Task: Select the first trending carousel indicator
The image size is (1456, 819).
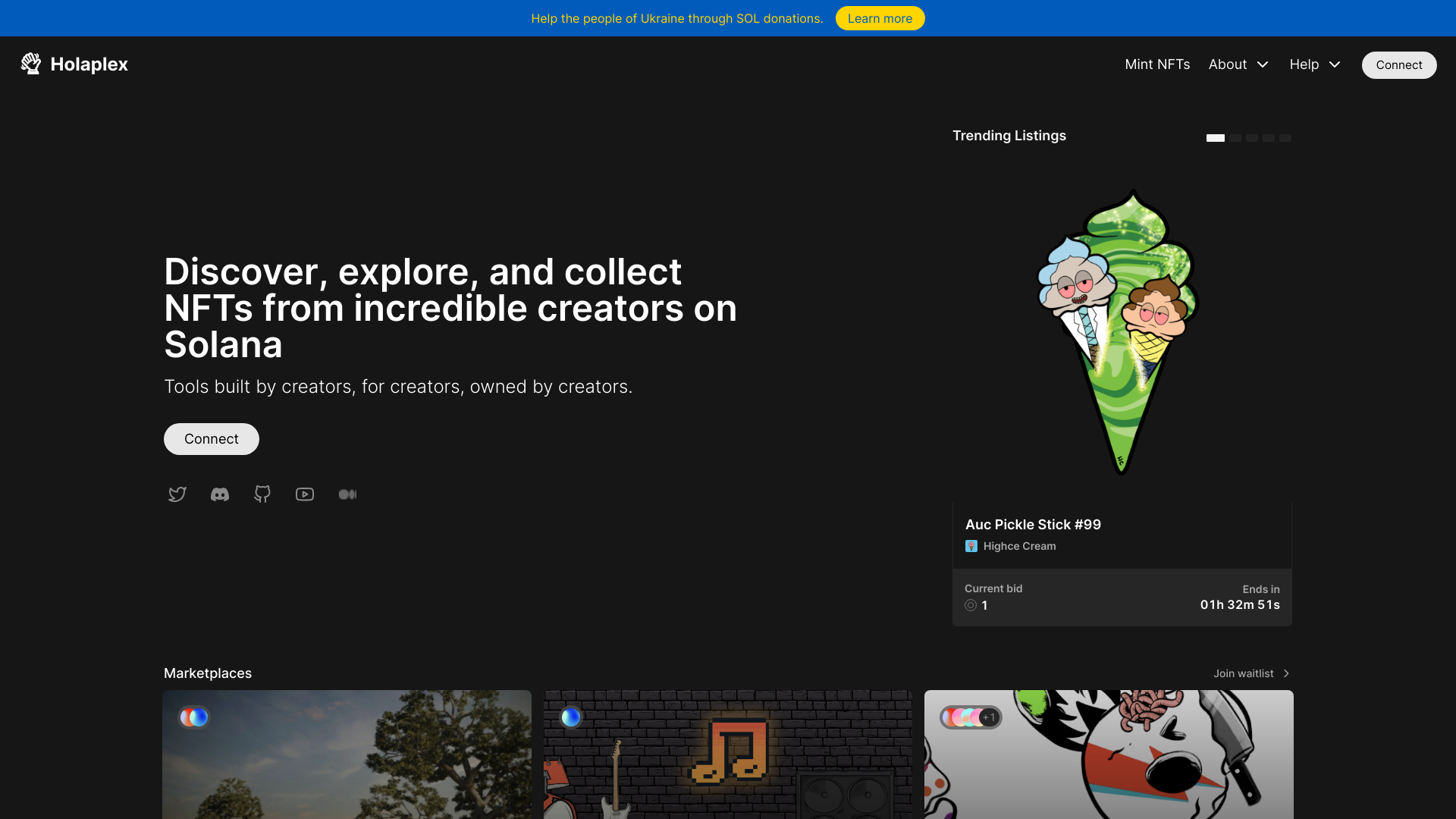Action: click(1216, 138)
